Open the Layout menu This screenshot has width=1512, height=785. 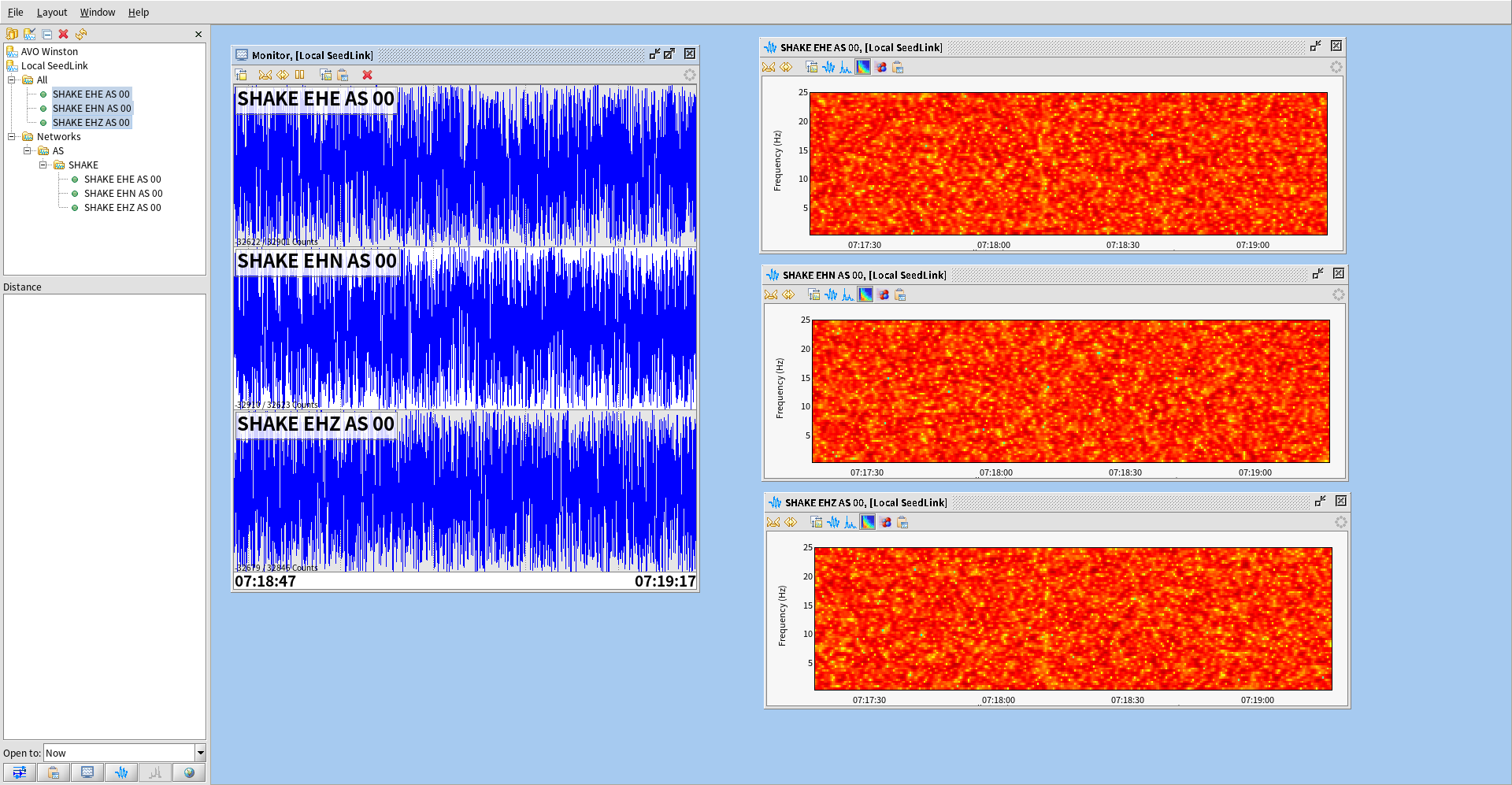(52, 12)
